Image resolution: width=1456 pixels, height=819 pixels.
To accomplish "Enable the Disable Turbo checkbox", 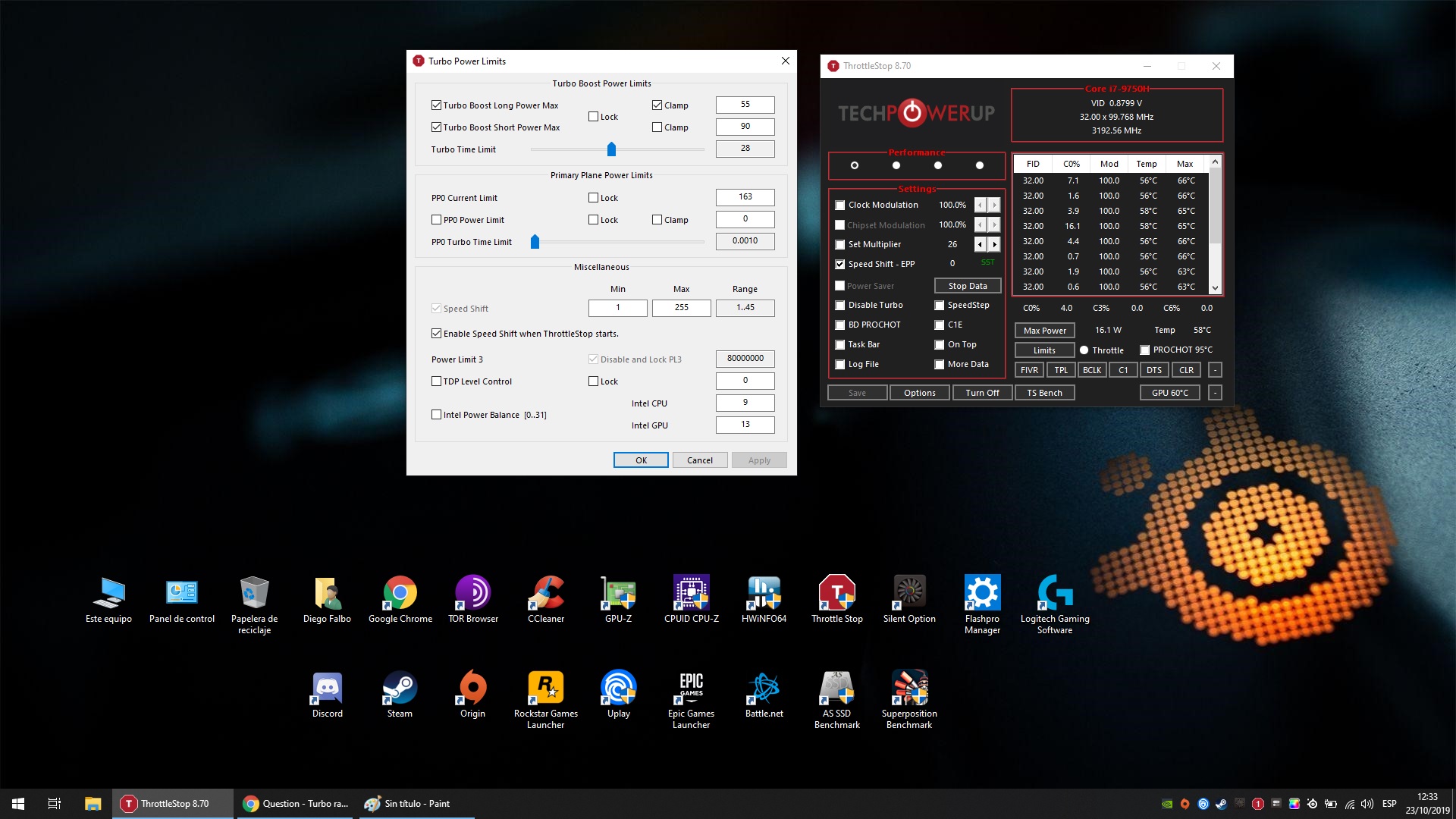I will click(x=839, y=306).
